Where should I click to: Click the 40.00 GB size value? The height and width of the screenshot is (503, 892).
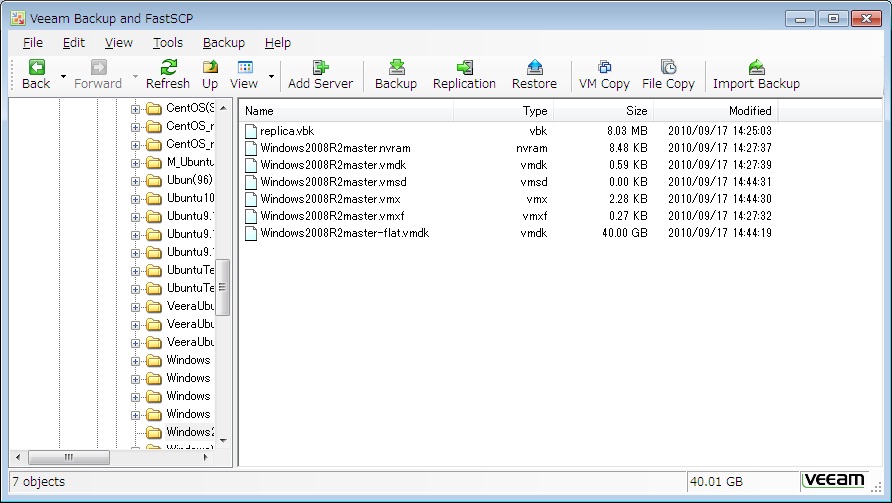pos(625,233)
